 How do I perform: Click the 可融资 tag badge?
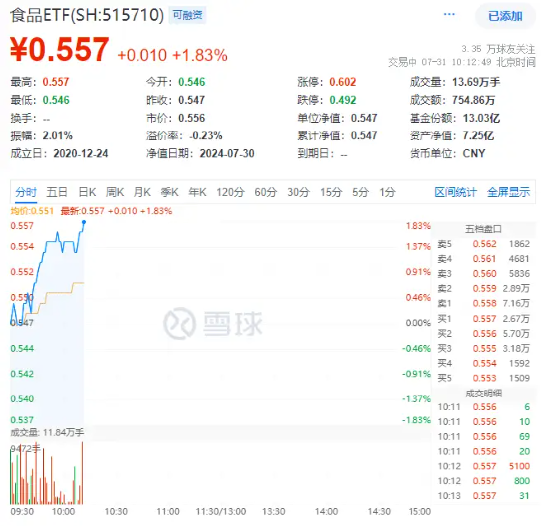187,15
